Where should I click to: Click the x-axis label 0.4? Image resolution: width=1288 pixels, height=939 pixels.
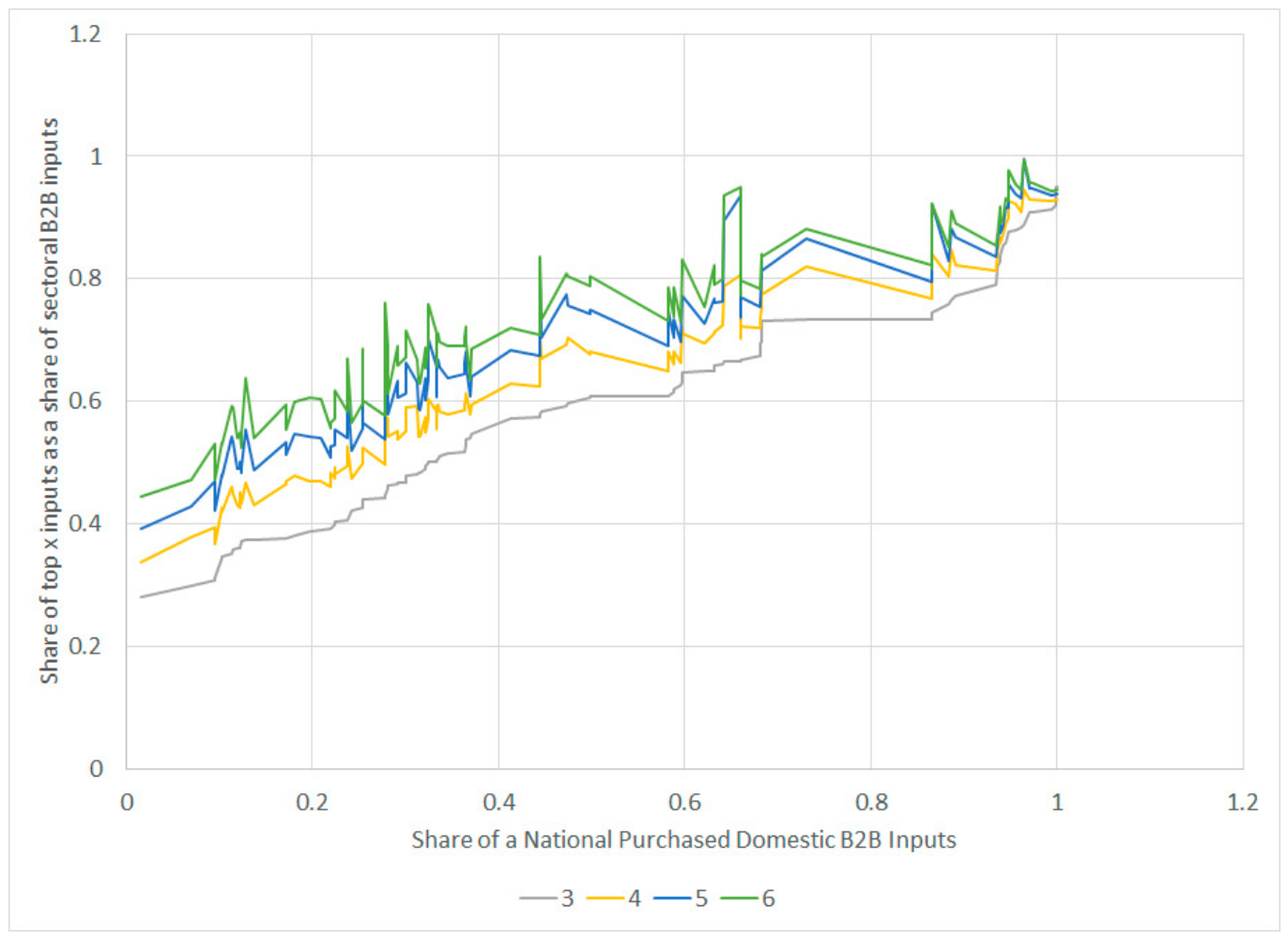(x=498, y=802)
